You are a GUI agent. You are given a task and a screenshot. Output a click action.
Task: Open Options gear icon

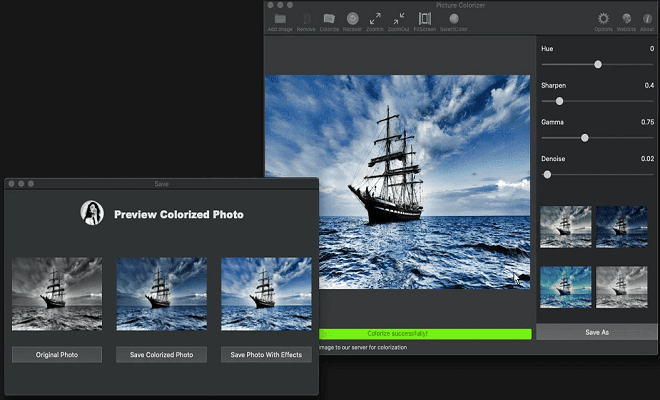[603, 19]
